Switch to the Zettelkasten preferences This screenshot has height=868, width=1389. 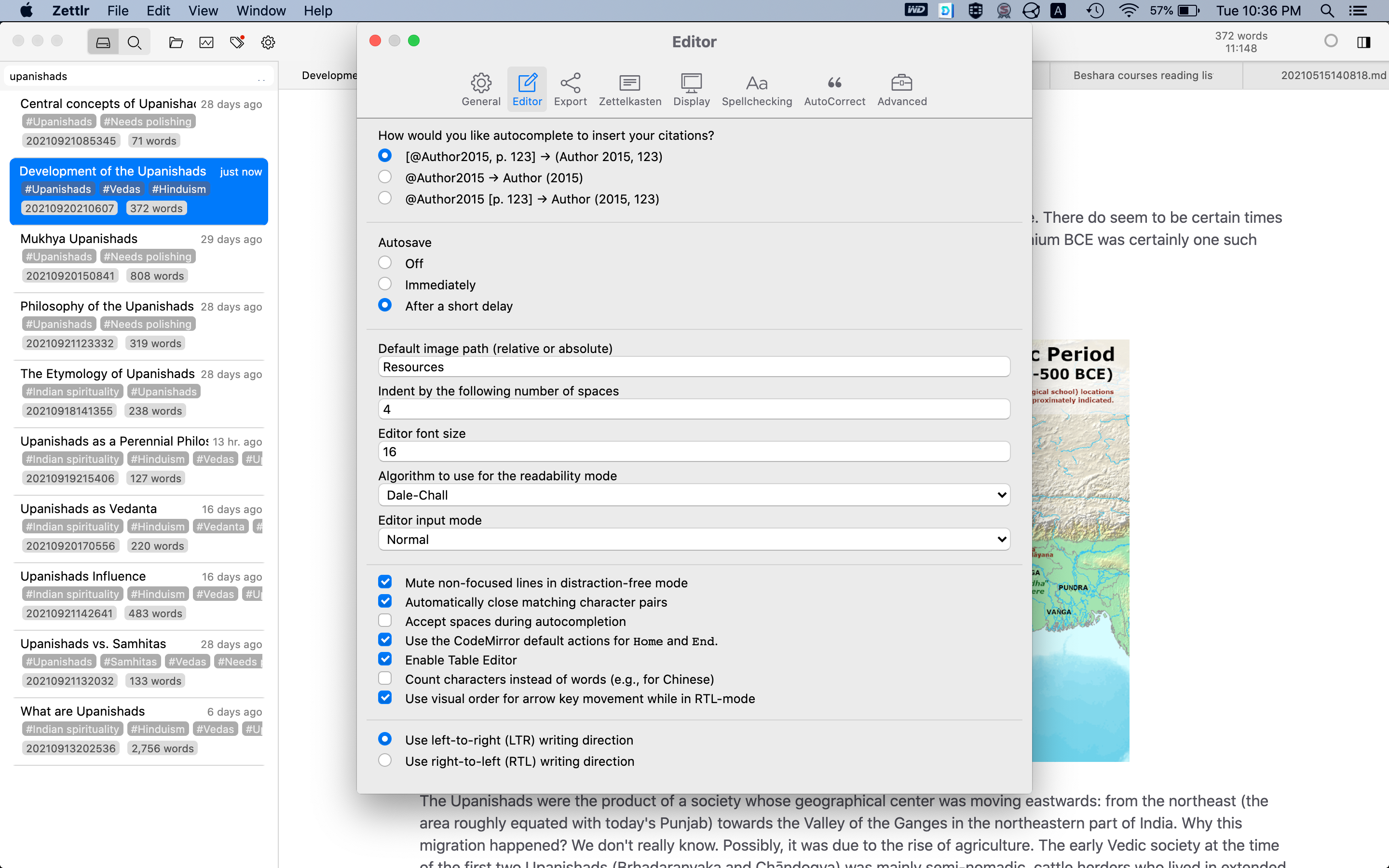(629, 89)
